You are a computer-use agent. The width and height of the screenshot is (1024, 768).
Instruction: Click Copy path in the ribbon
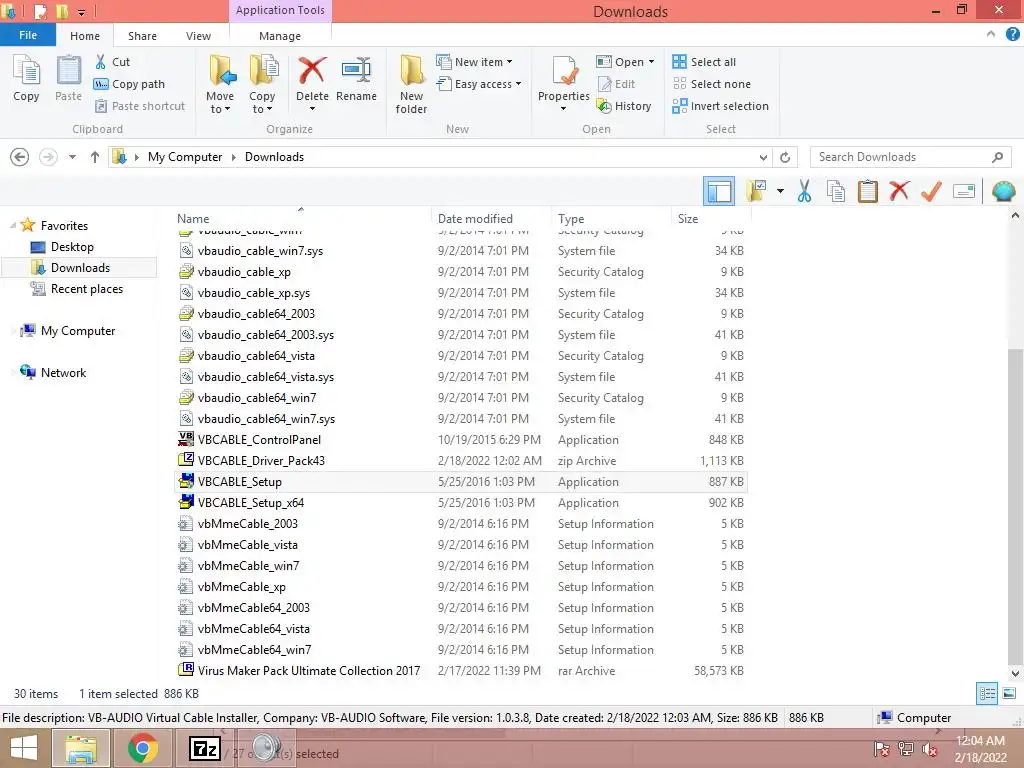[129, 84]
